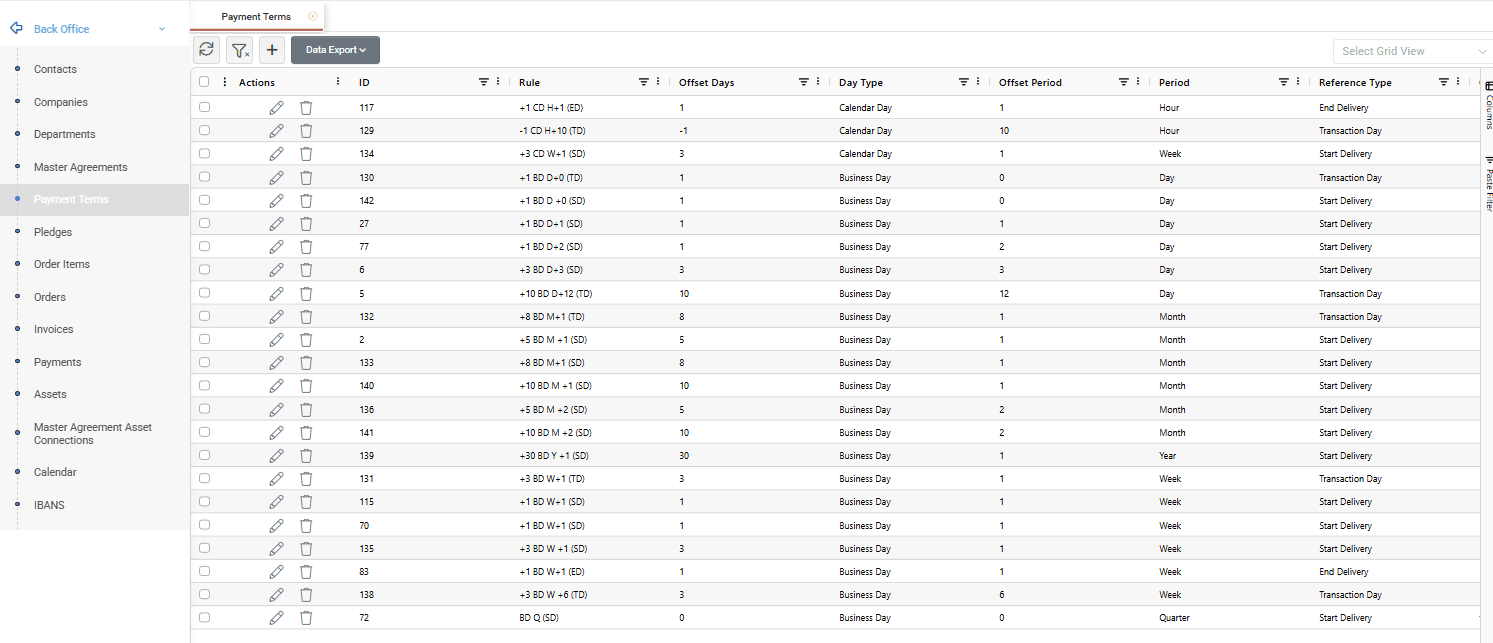Open the Select Grid View combo box
Image resolution: width=1493 pixels, height=643 pixels.
1412,51
